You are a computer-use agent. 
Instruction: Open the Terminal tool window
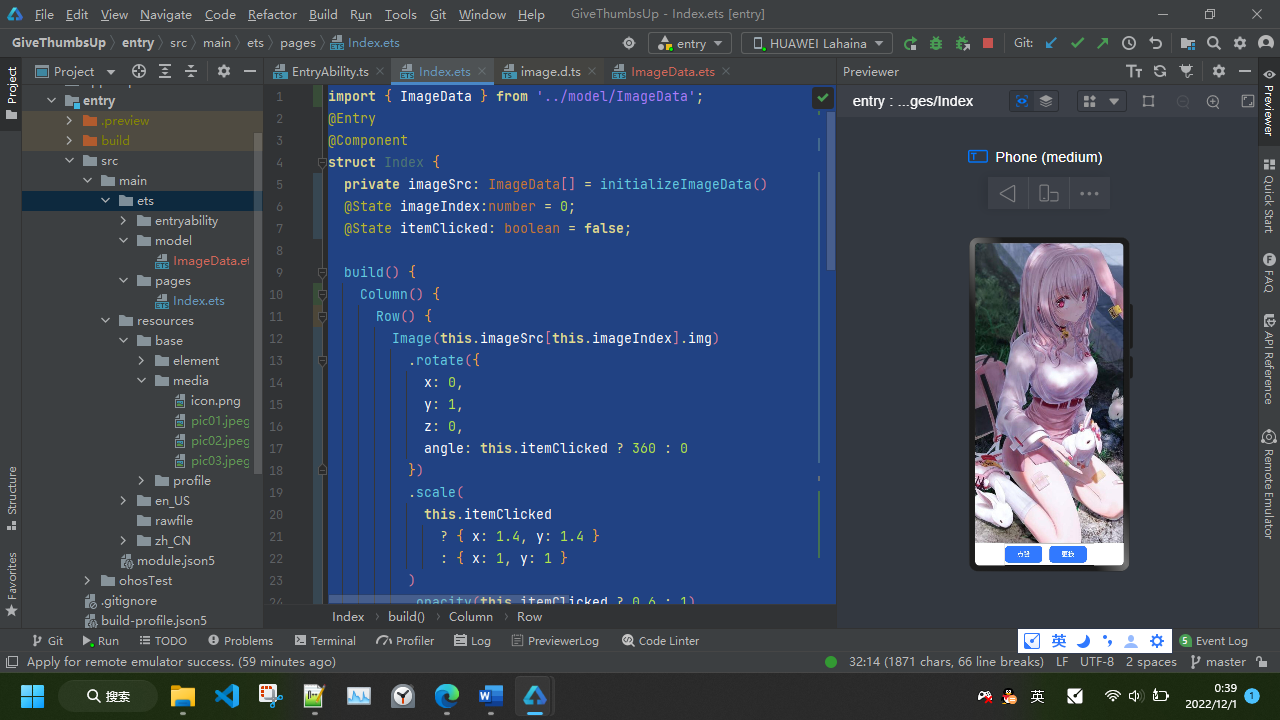point(324,640)
